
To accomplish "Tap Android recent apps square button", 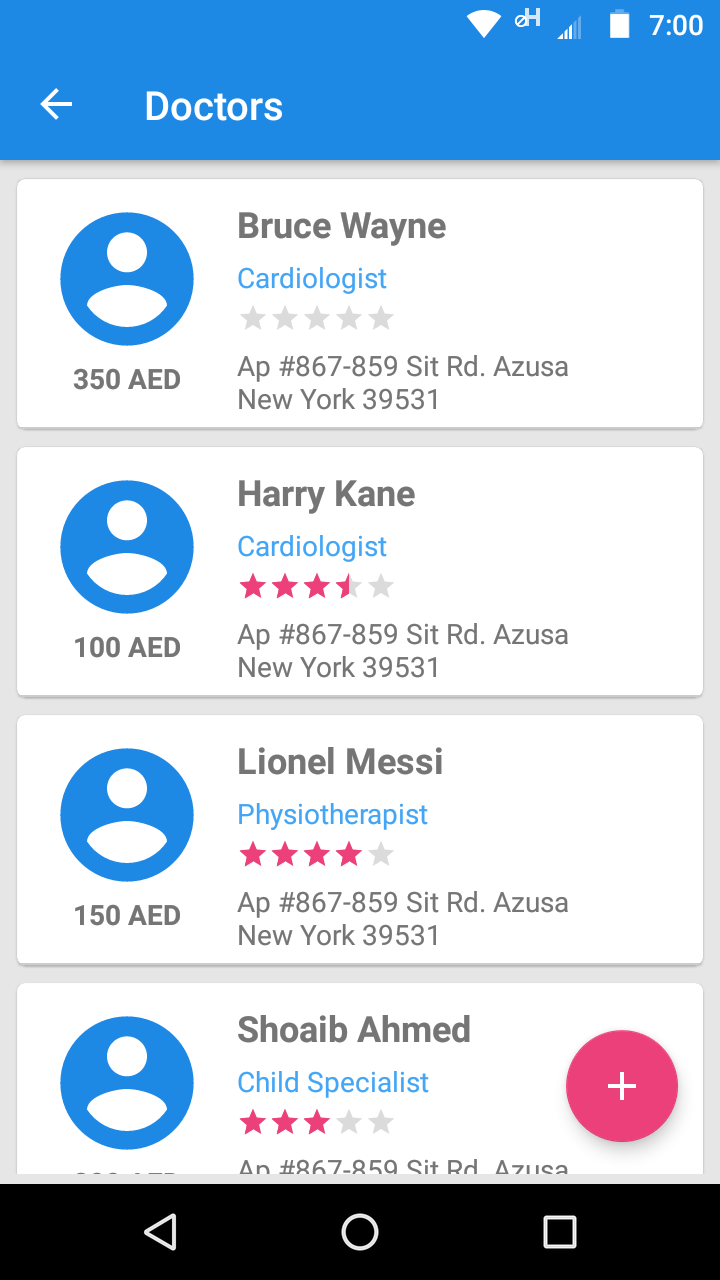I will [x=560, y=1232].
